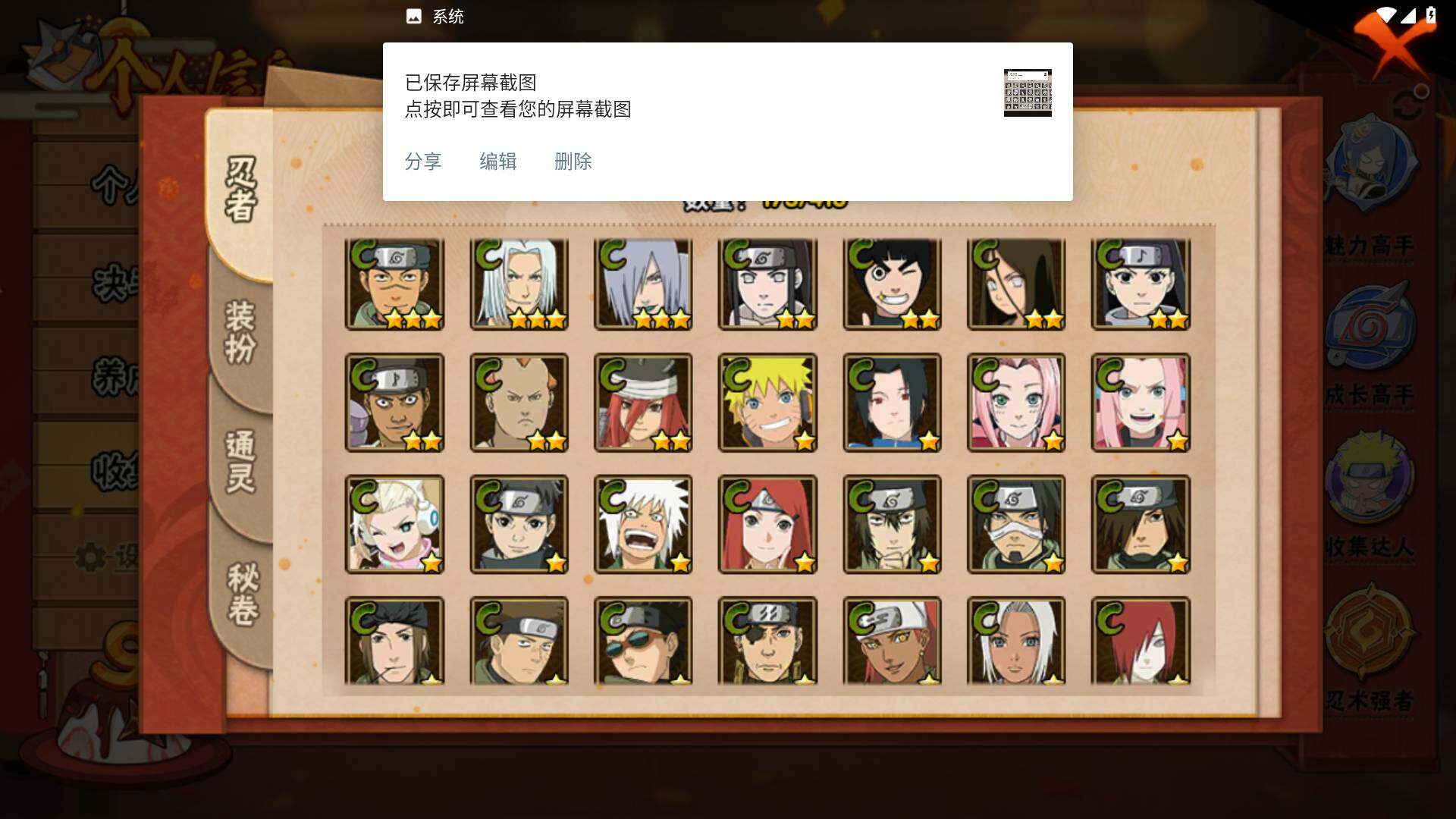Close the panel with the orange X
Image resolution: width=1456 pixels, height=819 pixels.
tap(1389, 42)
